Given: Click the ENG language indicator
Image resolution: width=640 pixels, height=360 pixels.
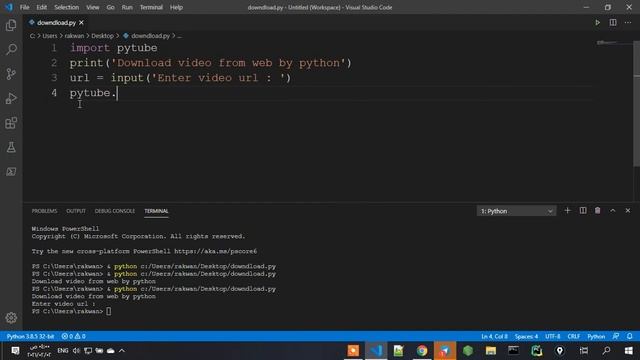Looking at the screenshot, I should point(62,351).
